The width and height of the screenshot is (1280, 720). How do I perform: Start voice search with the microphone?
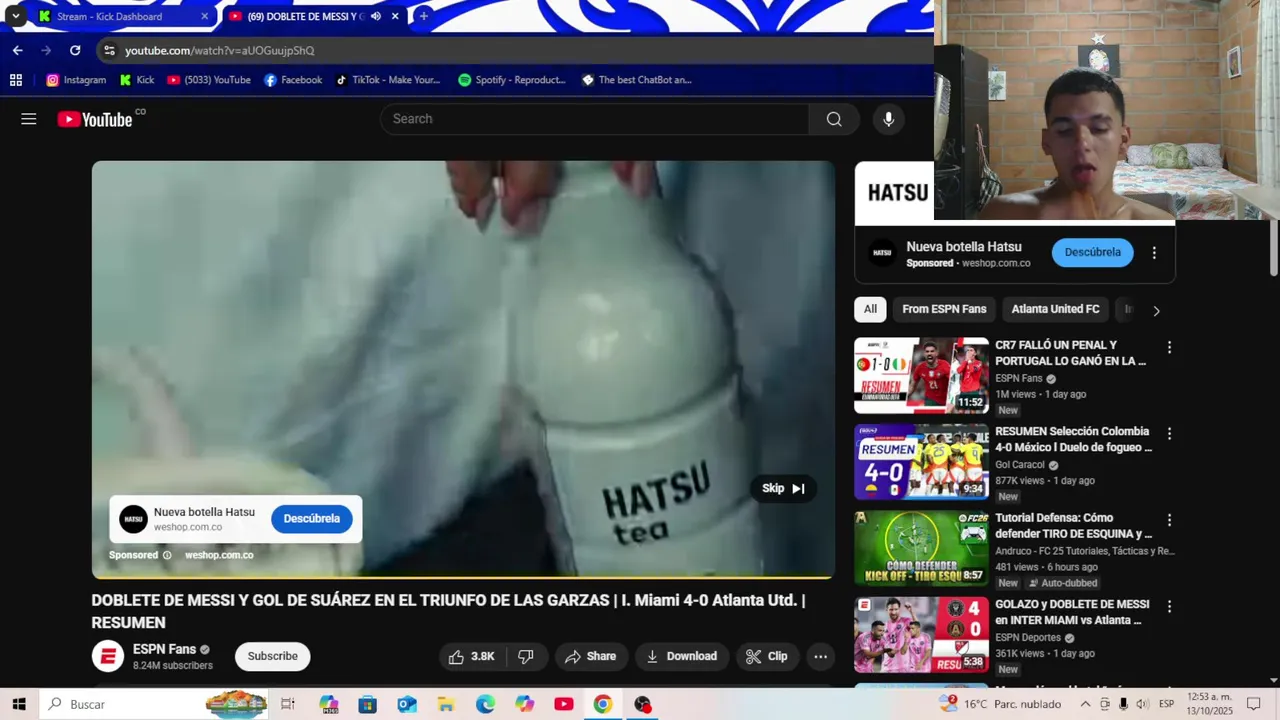pyautogui.click(x=888, y=119)
